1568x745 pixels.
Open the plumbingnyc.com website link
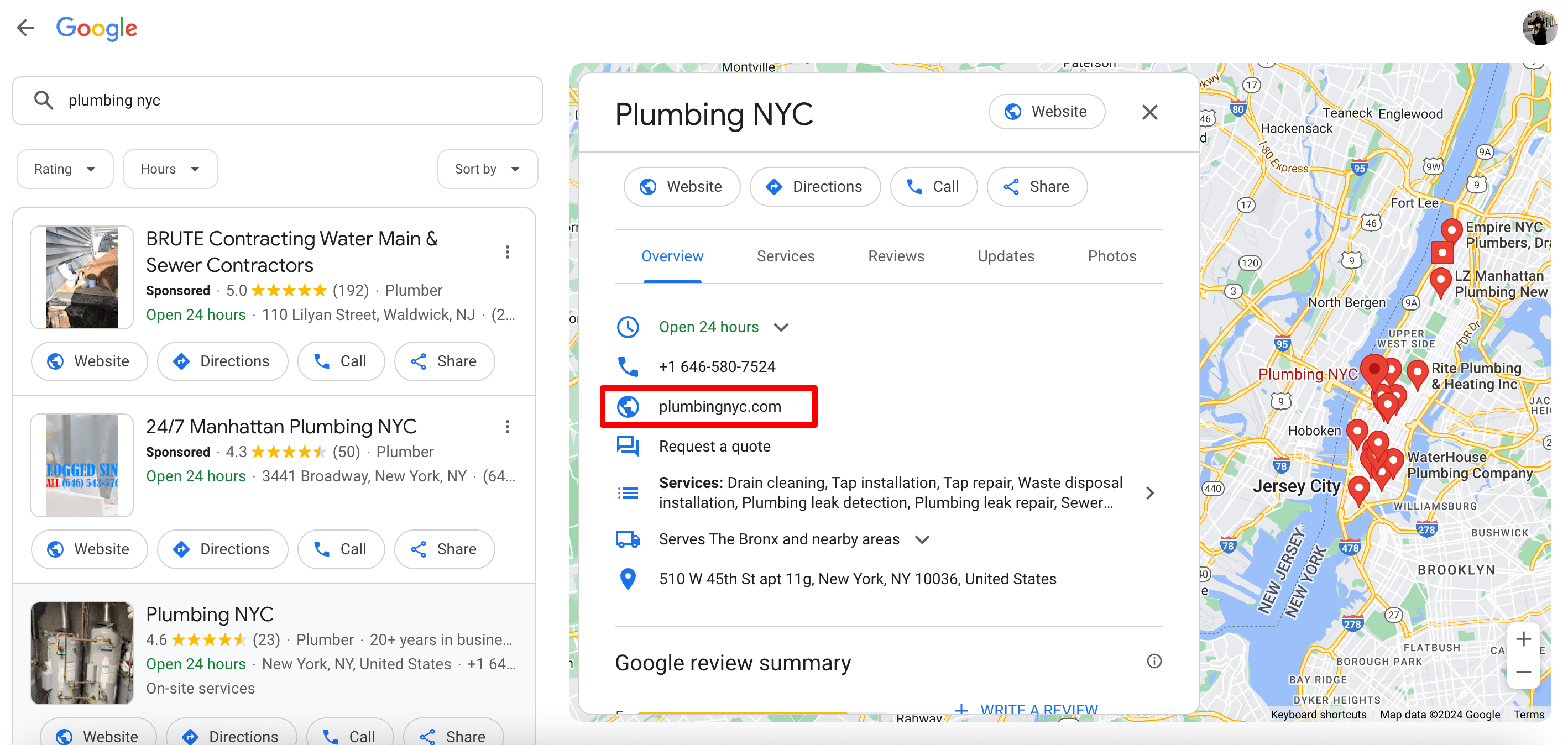tap(719, 407)
